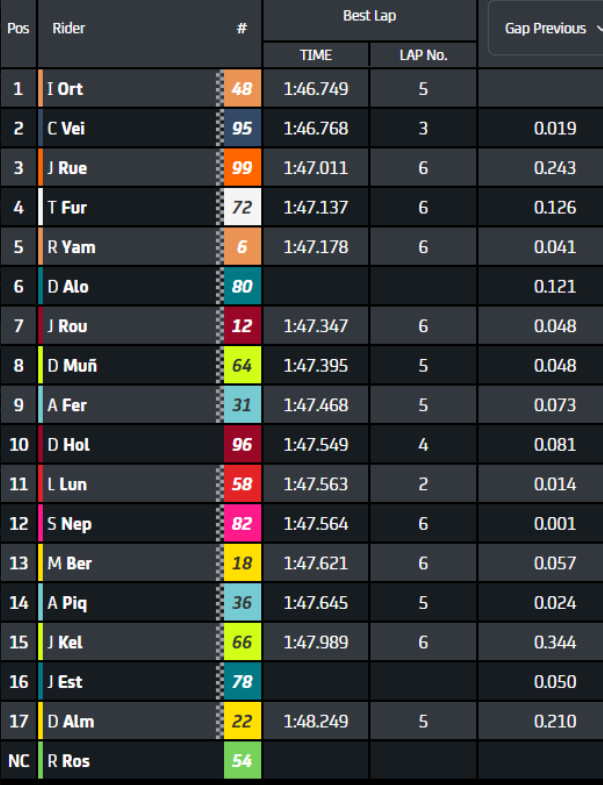Click the white number 72 badge
The image size is (603, 785).
242,208
